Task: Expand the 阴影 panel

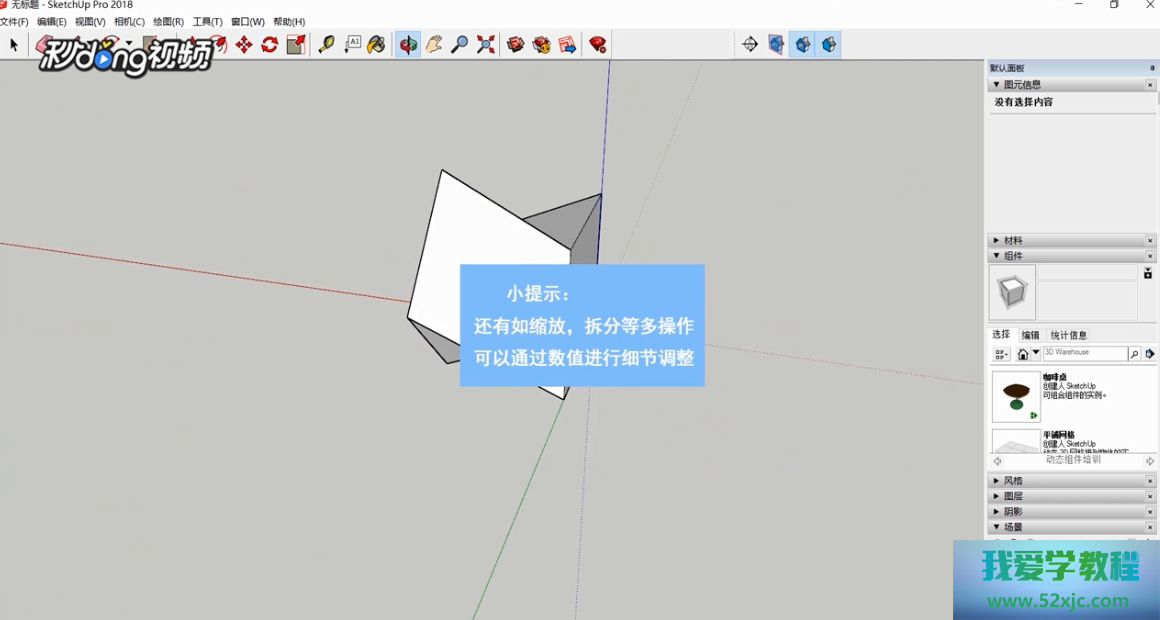Action: (1013, 512)
